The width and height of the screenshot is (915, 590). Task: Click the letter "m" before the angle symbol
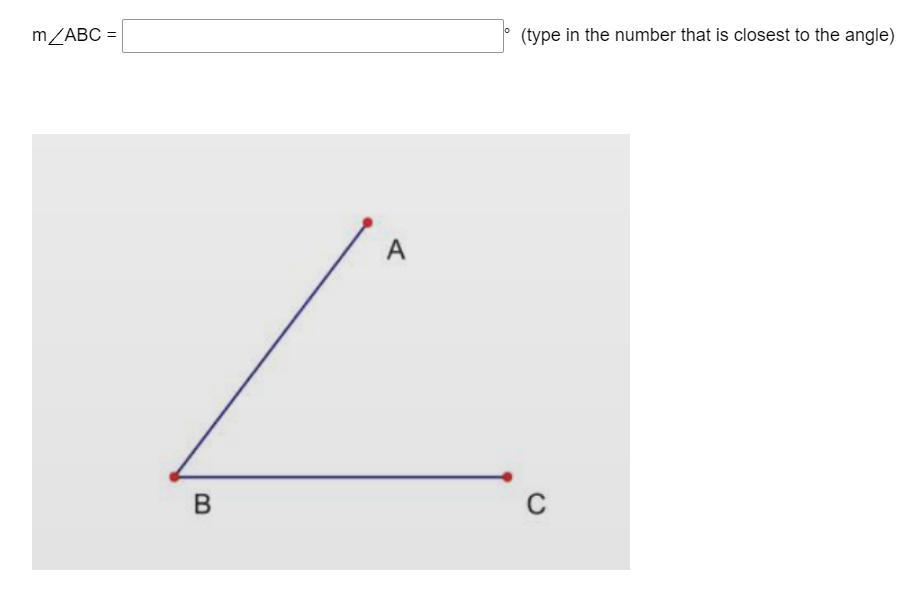pos(40,36)
